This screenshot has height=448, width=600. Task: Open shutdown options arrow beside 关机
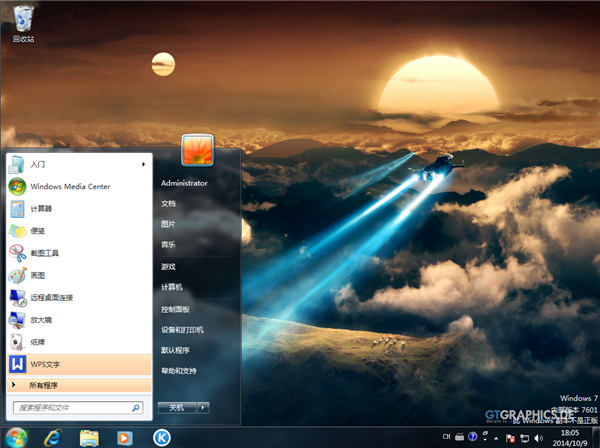pyautogui.click(x=203, y=407)
